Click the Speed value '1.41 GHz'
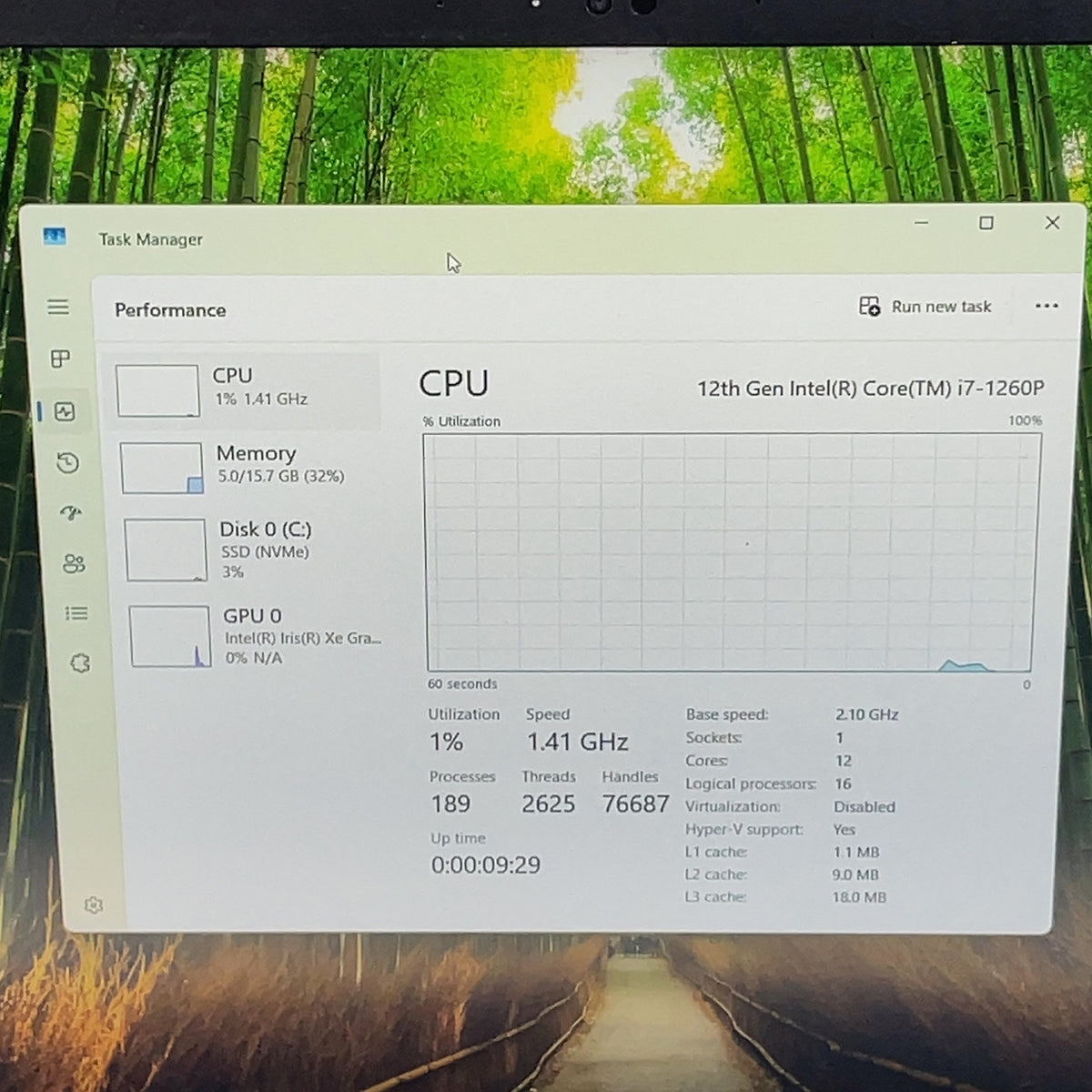Screen dimensions: 1092x1092 point(578,743)
